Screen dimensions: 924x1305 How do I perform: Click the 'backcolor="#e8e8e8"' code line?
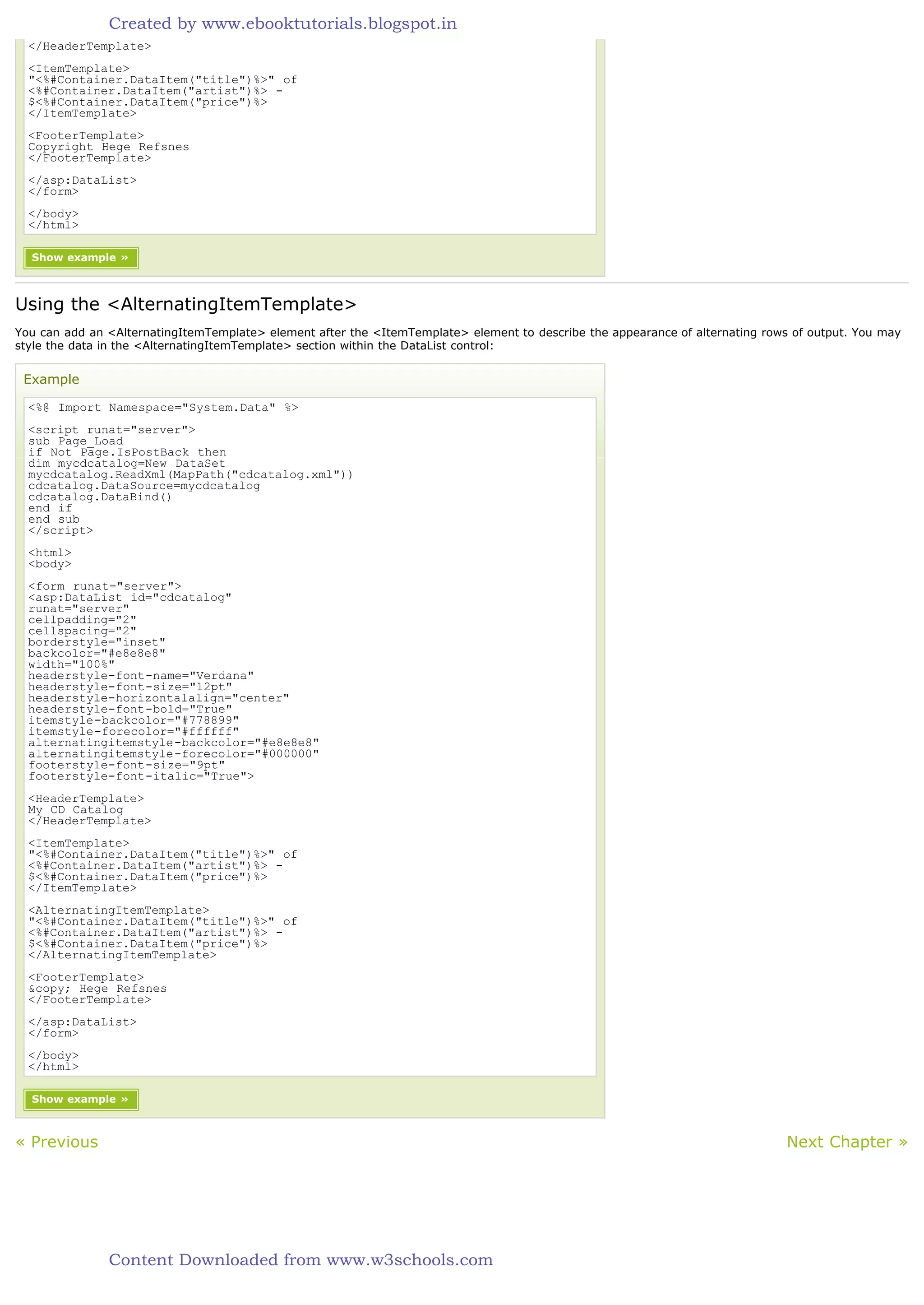click(97, 653)
